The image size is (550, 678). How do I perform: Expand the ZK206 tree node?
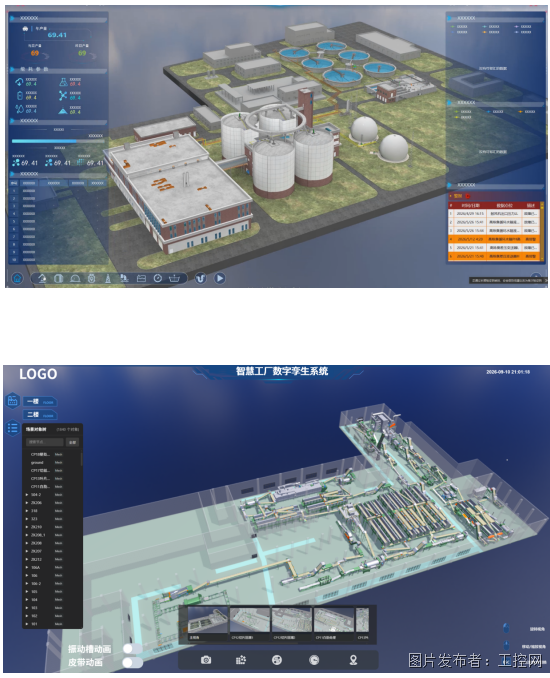tap(27, 503)
